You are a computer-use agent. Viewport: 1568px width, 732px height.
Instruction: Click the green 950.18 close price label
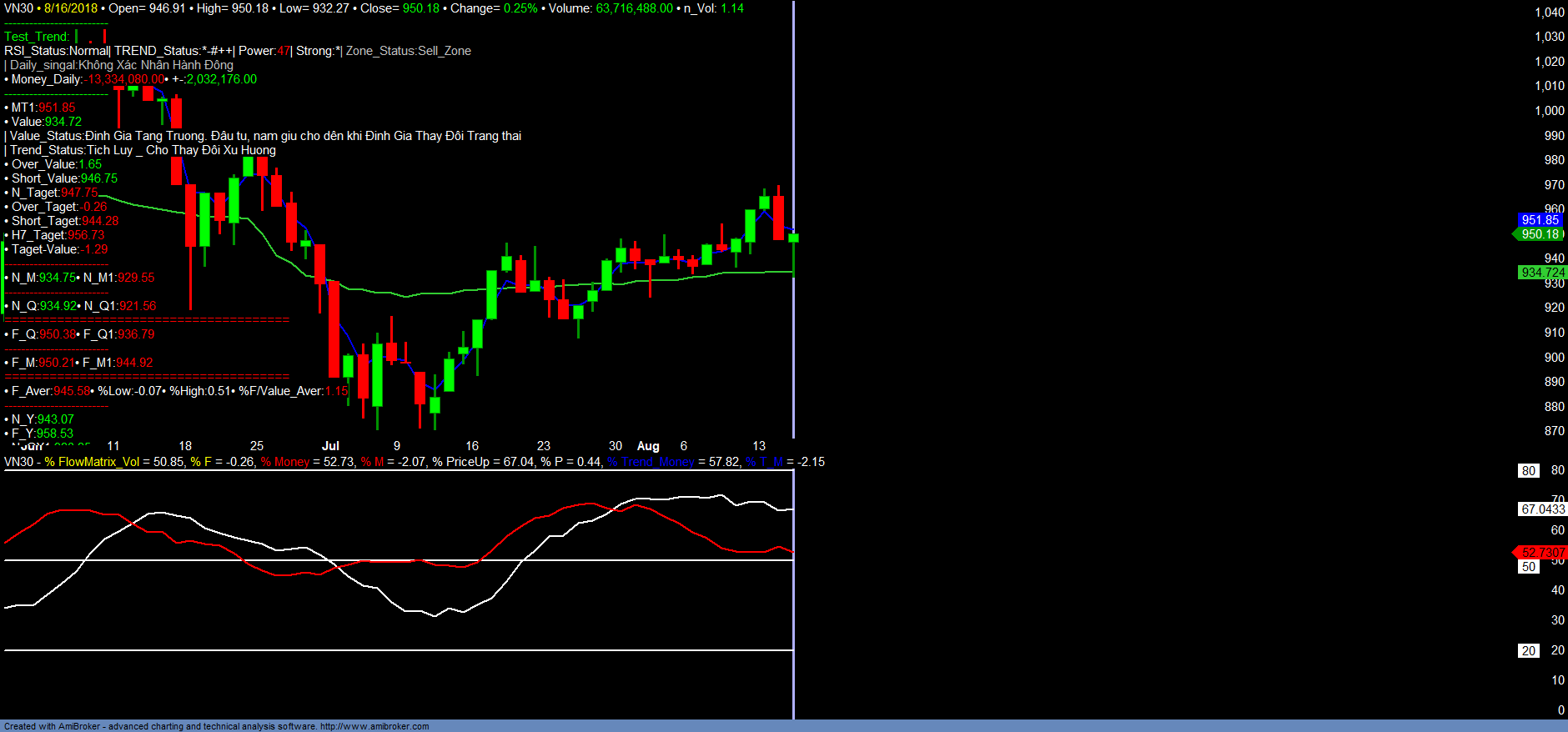click(1539, 234)
